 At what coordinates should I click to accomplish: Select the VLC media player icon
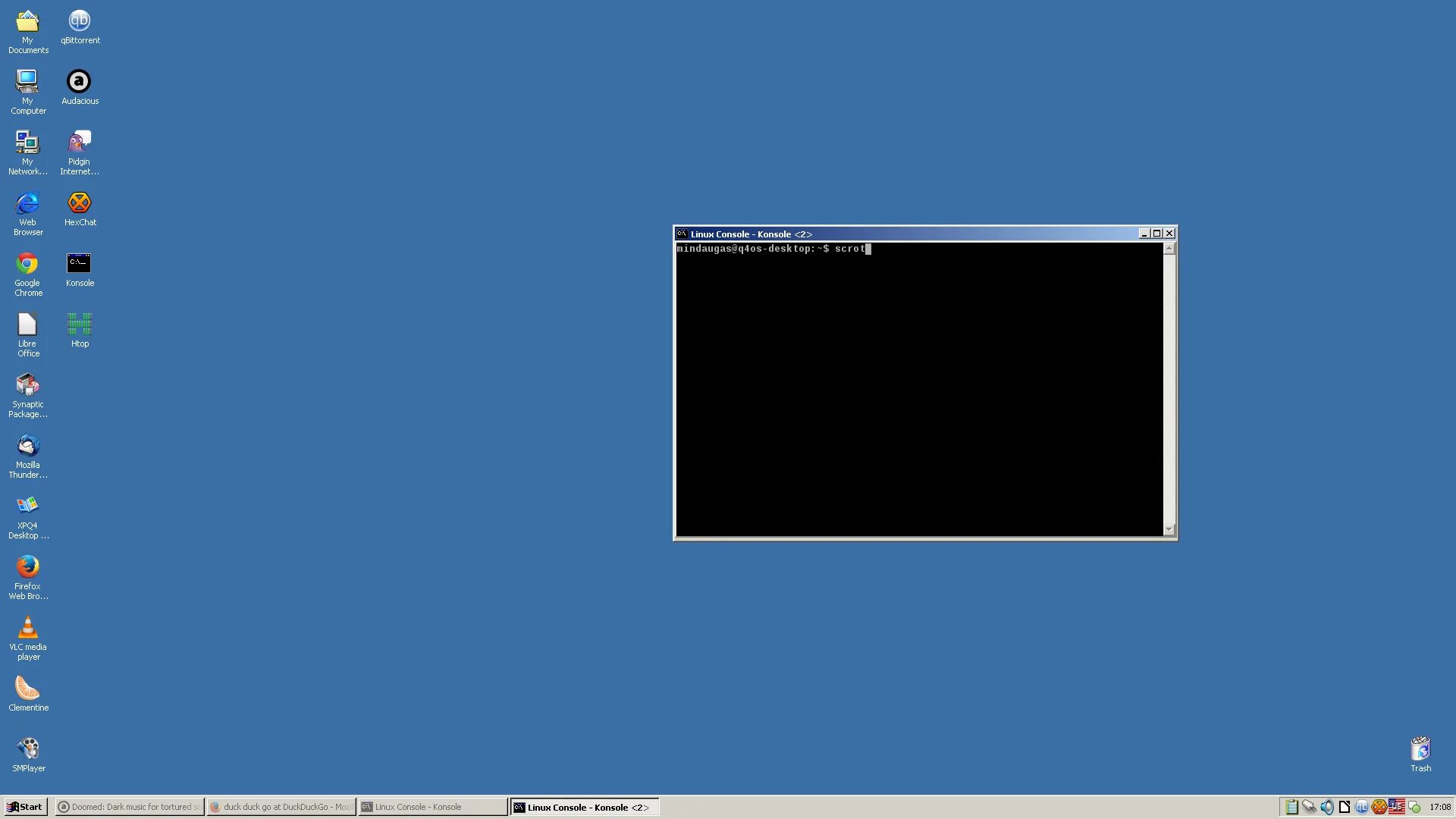tap(28, 628)
